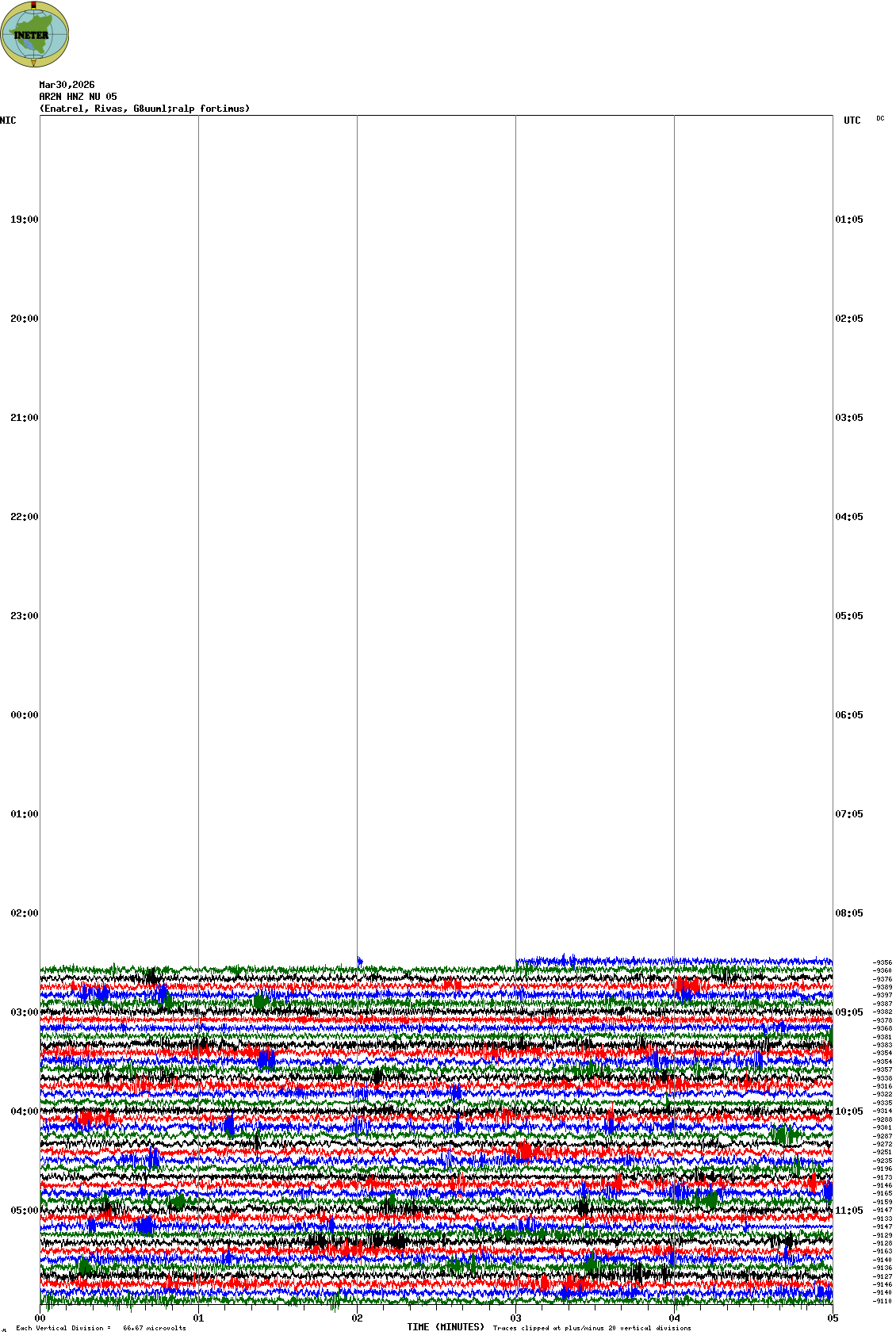
Task: Click the 06:05 UTC time label
Action: 848,715
